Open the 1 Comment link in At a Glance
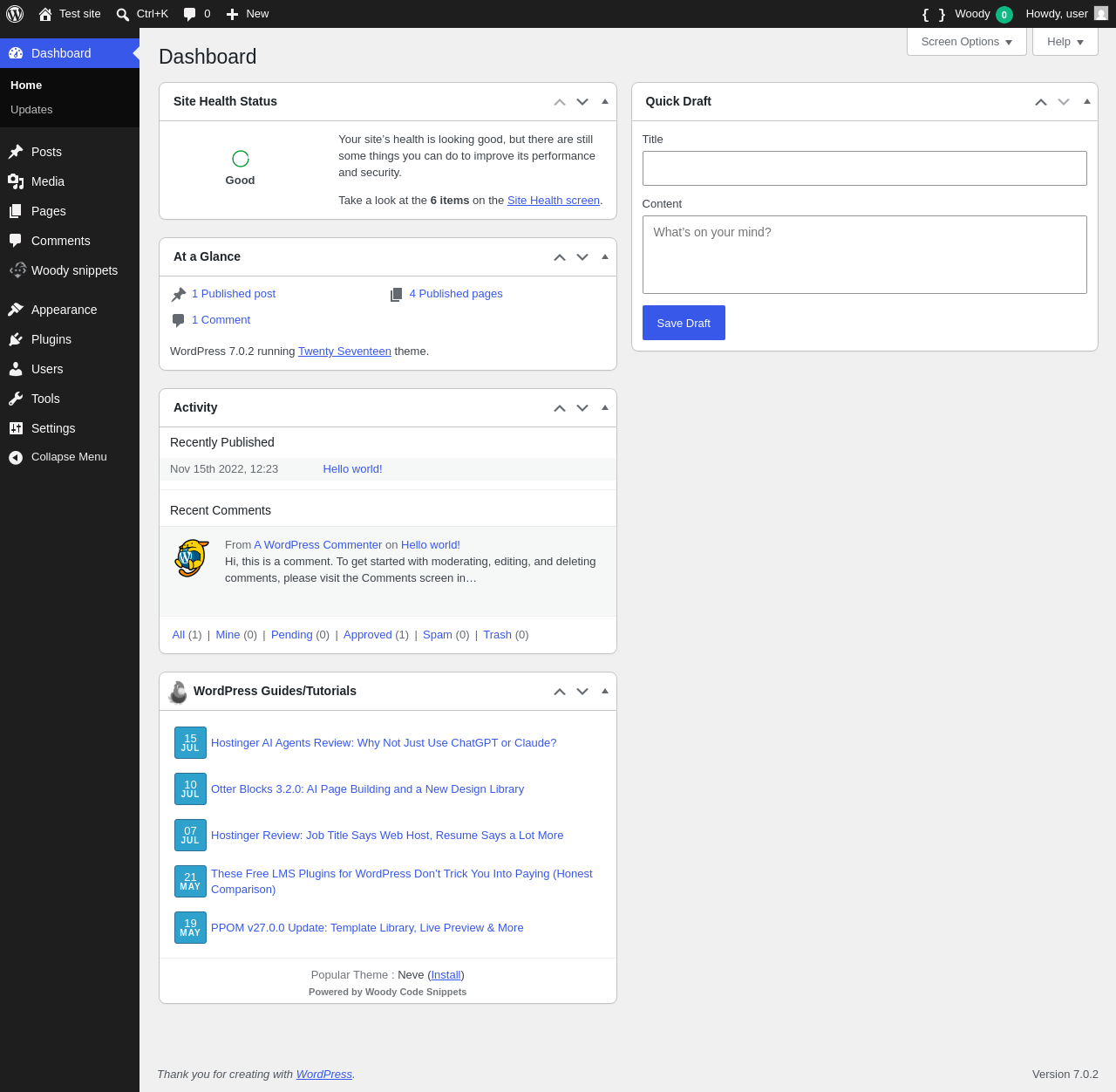This screenshot has height=1092, width=1116. tap(221, 320)
